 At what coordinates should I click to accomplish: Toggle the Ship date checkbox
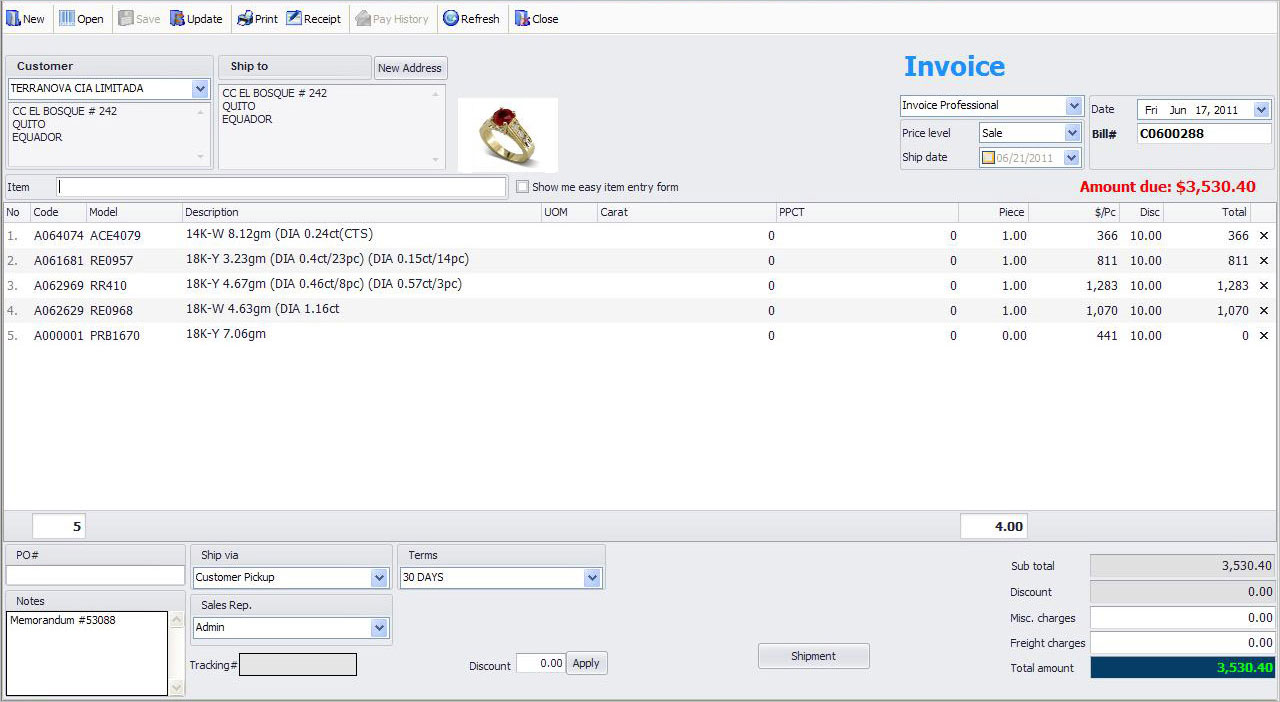988,157
